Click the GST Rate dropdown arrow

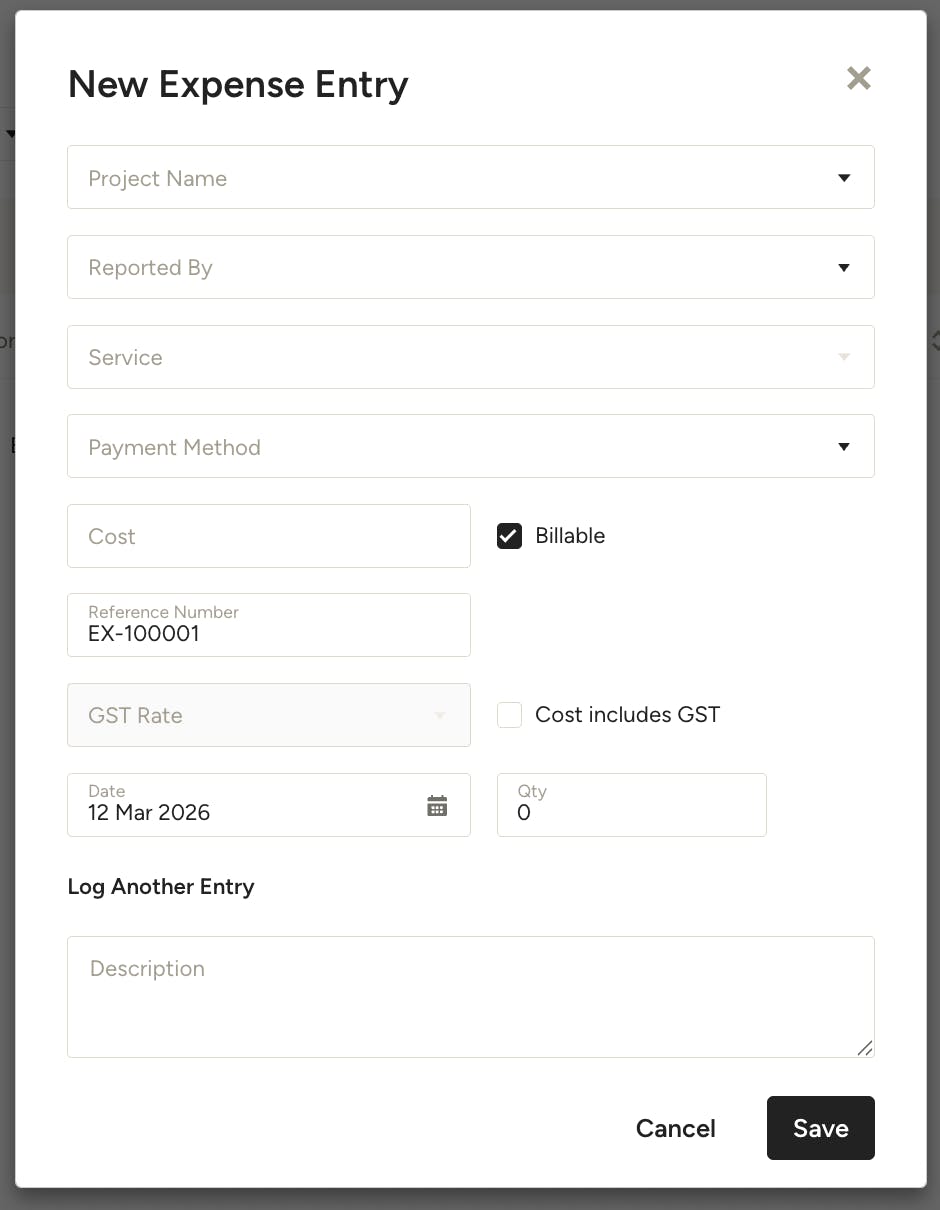pyautogui.click(x=440, y=716)
